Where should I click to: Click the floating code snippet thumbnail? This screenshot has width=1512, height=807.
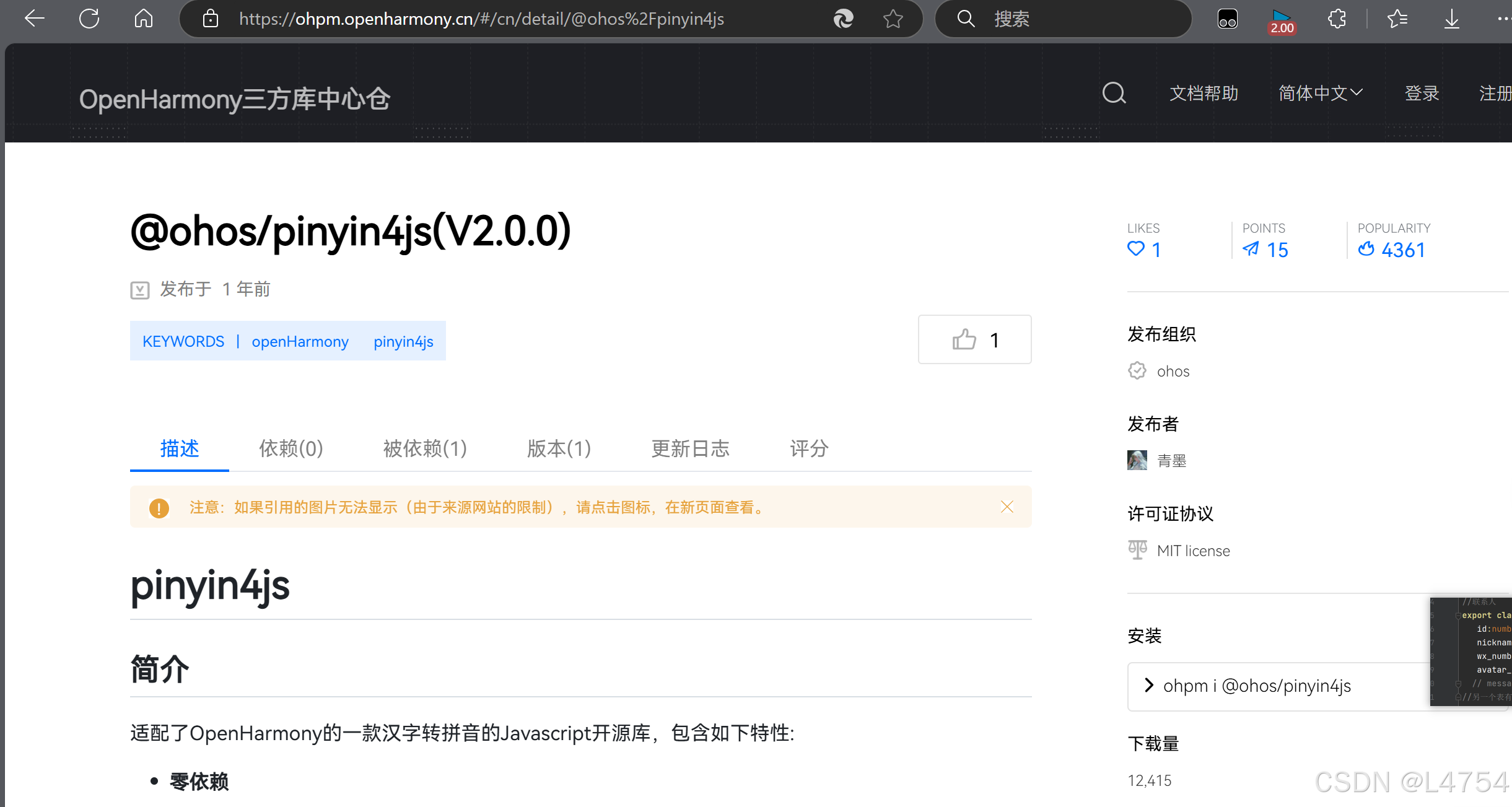(x=1470, y=651)
